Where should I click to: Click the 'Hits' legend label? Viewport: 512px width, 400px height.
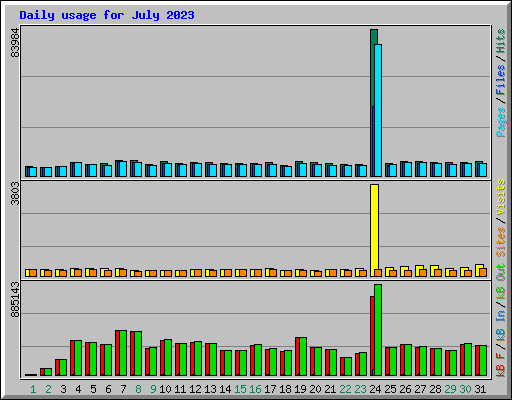coord(501,41)
